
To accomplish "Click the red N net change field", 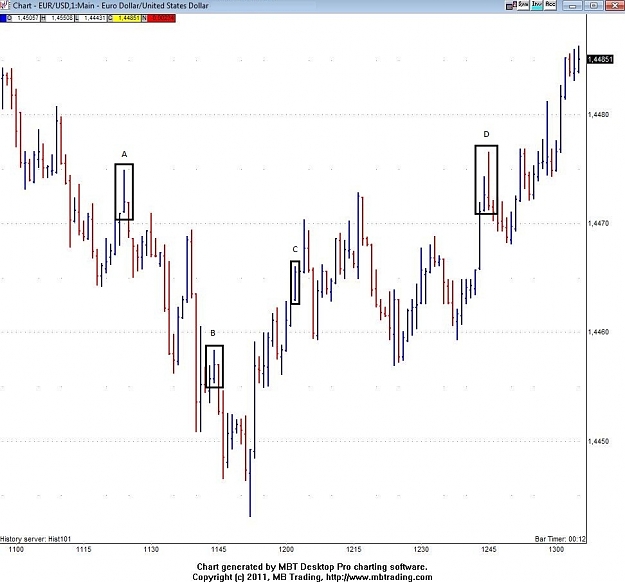I will coord(161,18).
